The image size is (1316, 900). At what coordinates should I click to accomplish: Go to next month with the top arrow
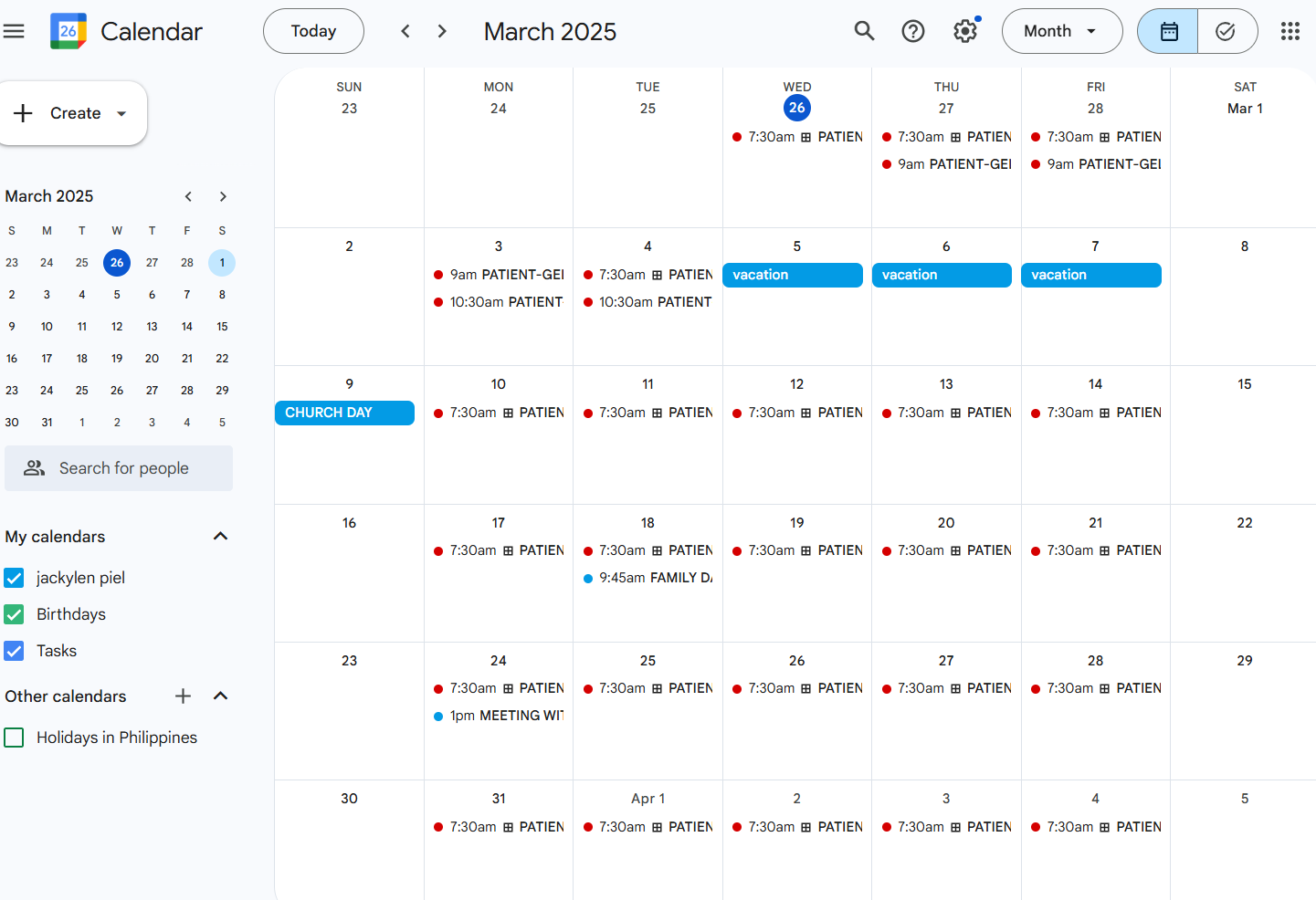[x=443, y=31]
